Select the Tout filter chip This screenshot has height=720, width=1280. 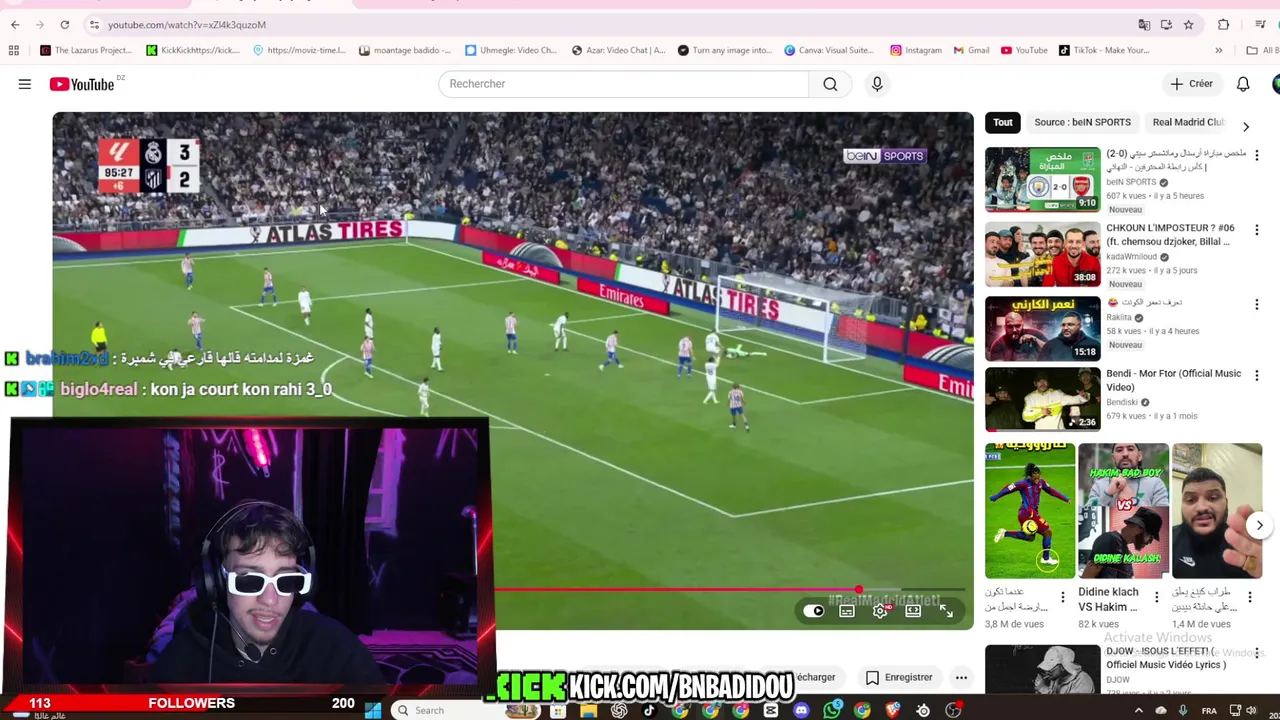pos(1003,122)
